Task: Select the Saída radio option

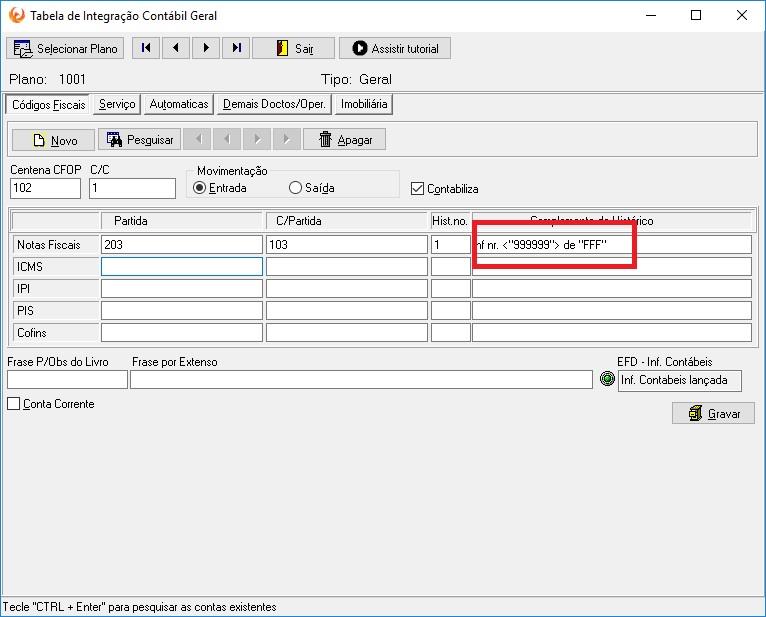Action: [x=295, y=188]
